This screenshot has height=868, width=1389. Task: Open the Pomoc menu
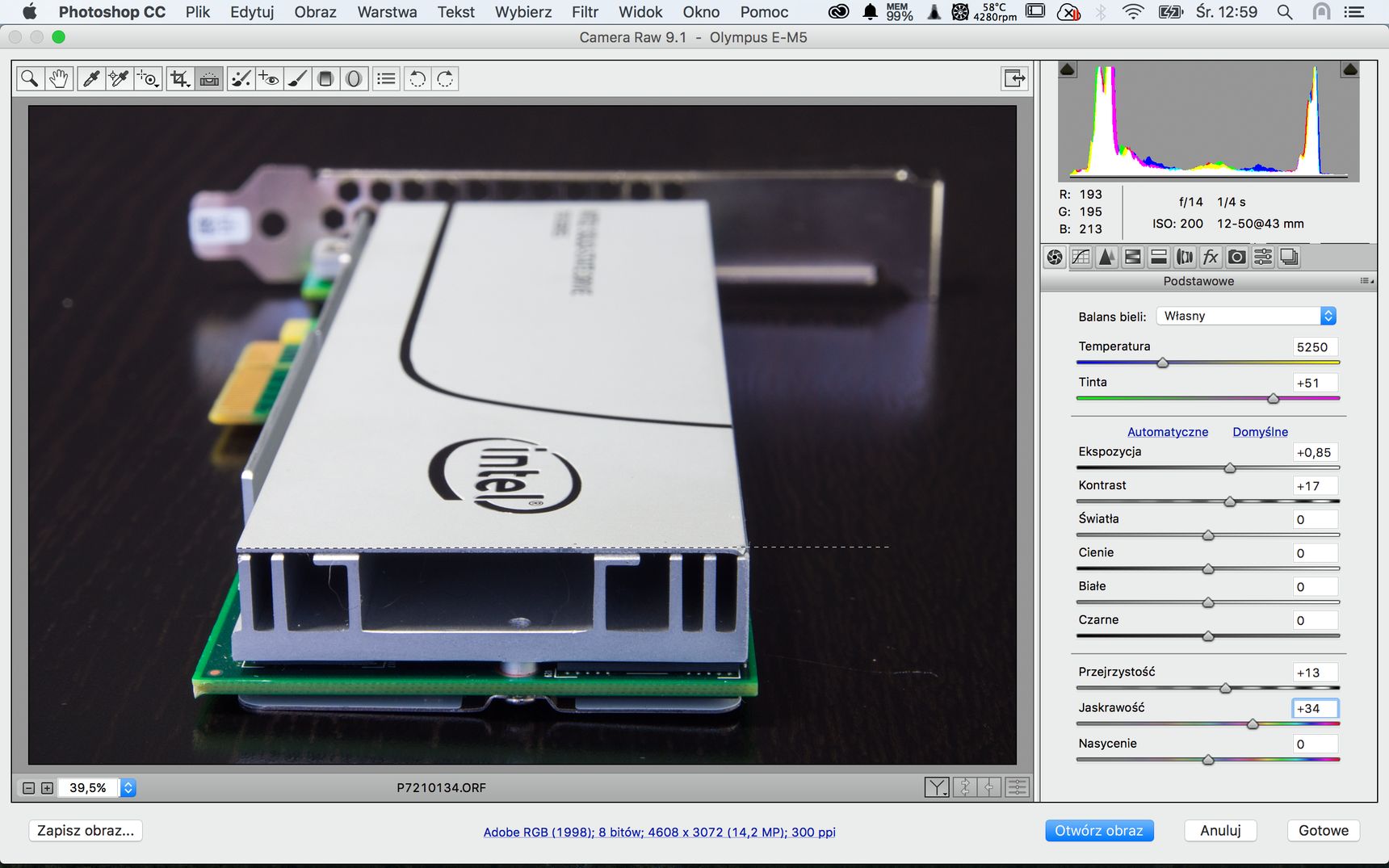(764, 12)
